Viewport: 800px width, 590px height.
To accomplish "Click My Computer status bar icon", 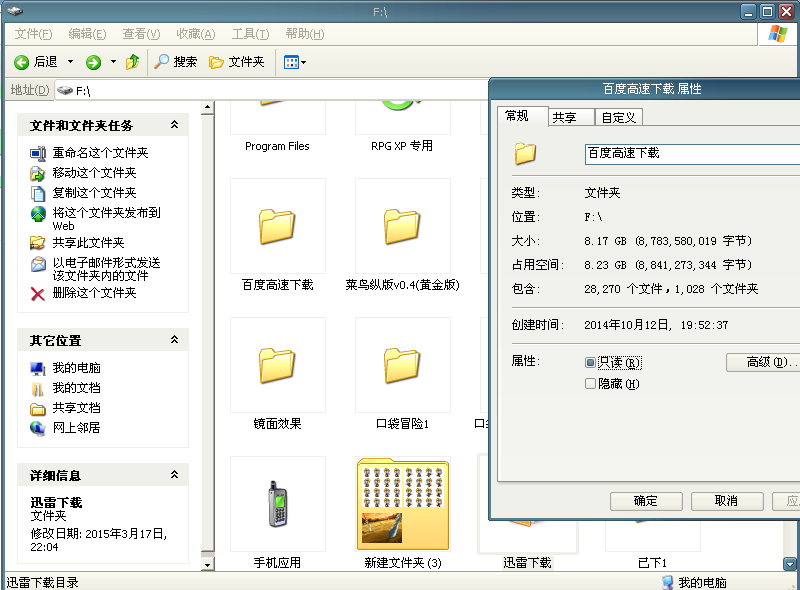I will [x=667, y=582].
